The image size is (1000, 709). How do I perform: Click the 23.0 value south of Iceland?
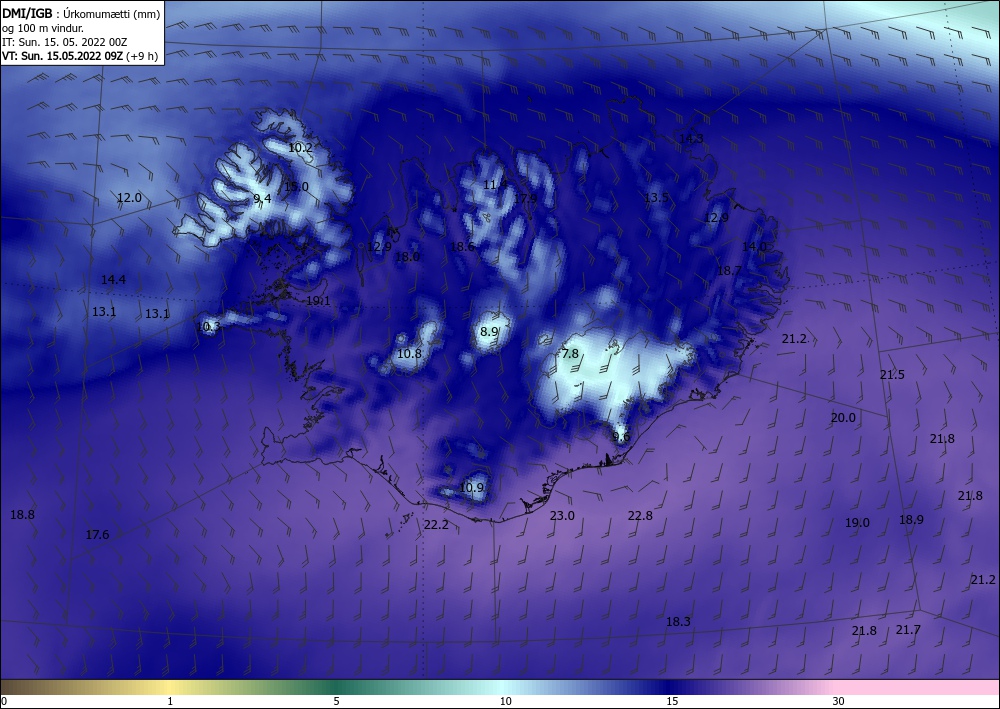point(562,515)
